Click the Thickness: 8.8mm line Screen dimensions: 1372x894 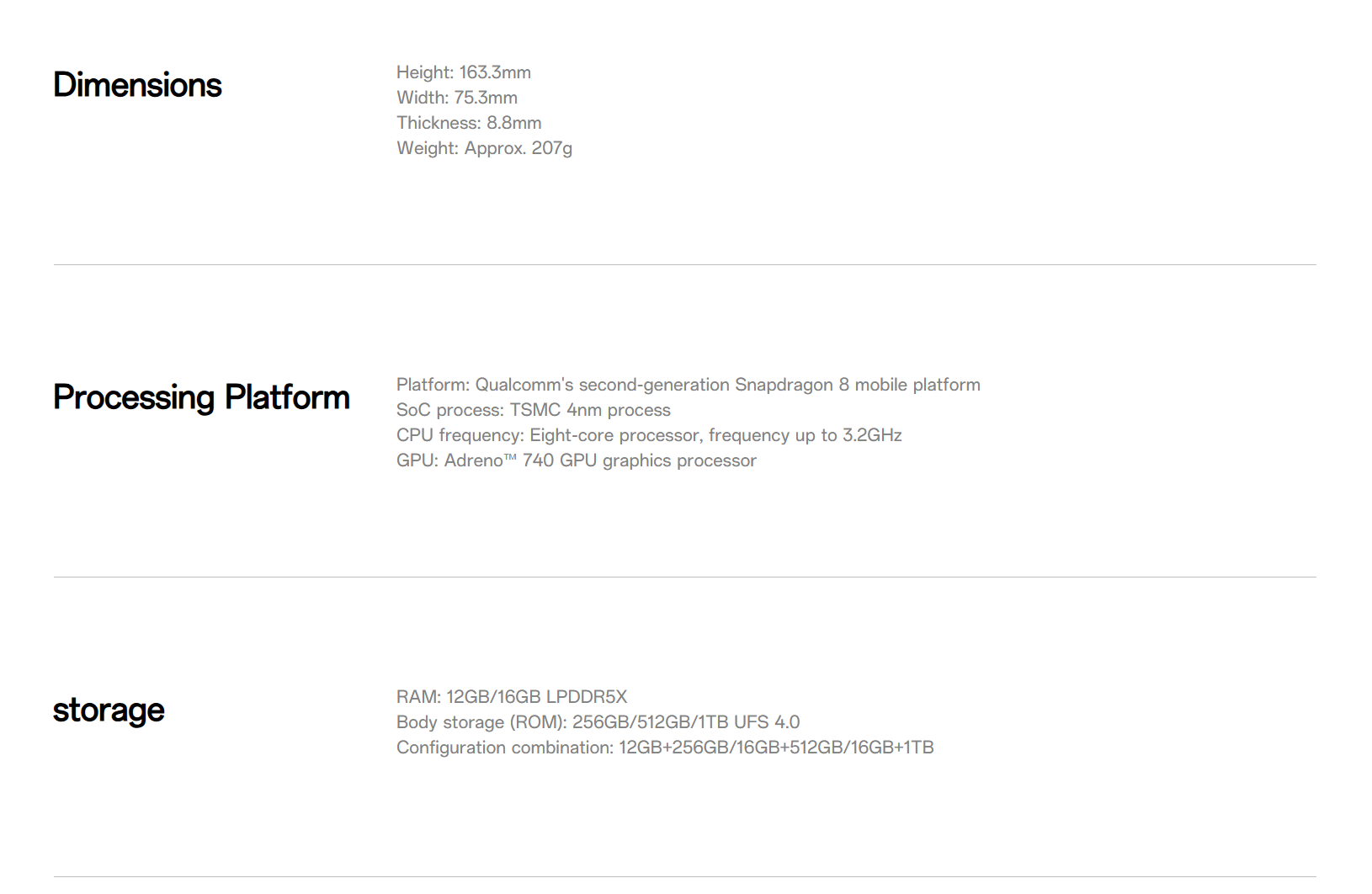pyautogui.click(x=469, y=123)
